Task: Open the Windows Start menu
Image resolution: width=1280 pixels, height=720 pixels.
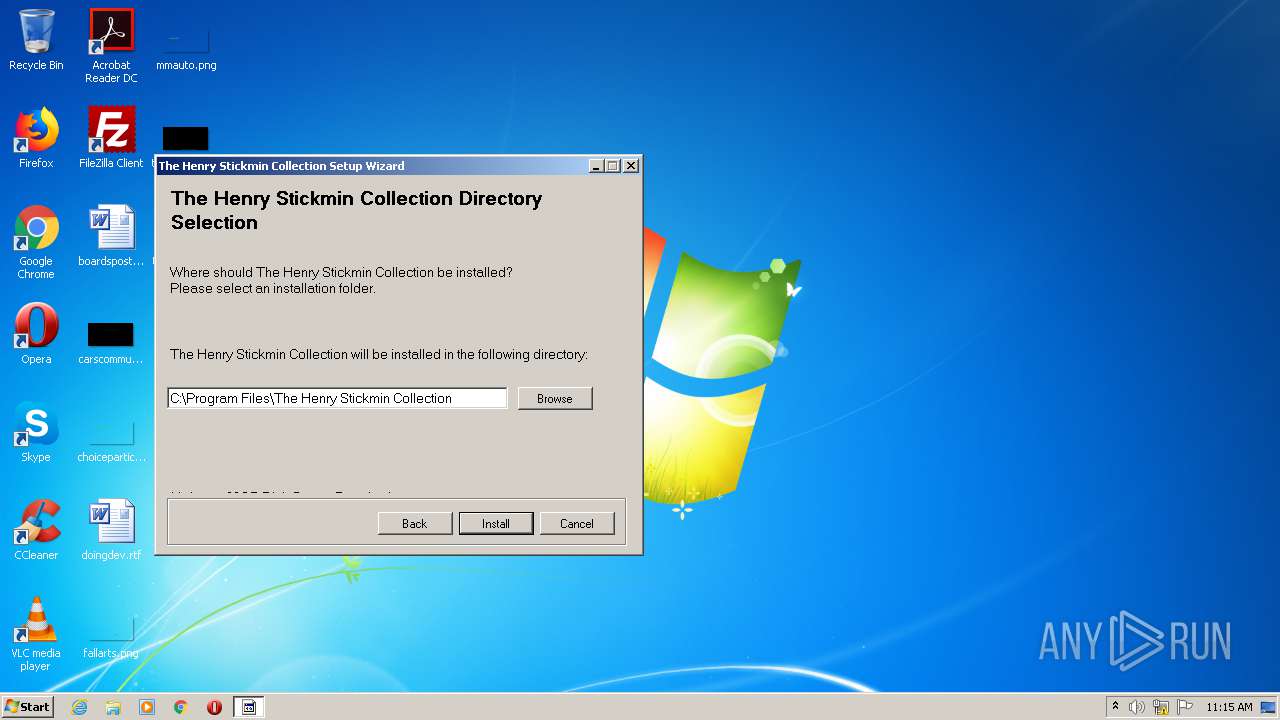Action: (27, 707)
